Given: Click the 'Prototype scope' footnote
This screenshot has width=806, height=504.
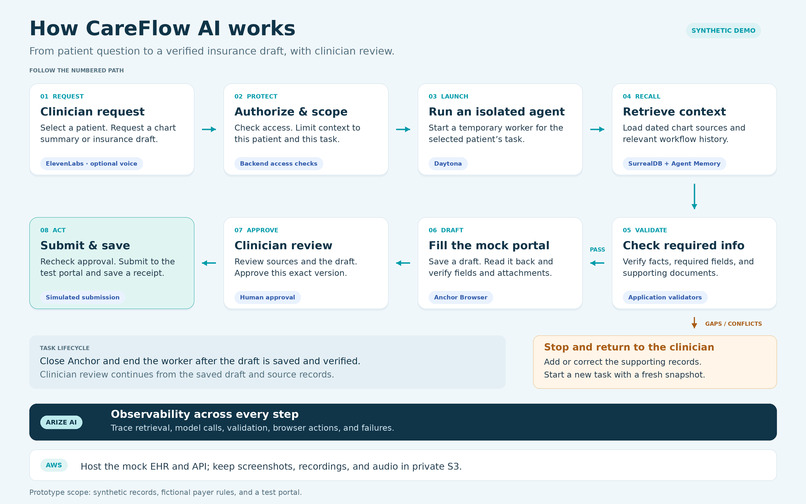Looking at the screenshot, I should click(x=166, y=492).
